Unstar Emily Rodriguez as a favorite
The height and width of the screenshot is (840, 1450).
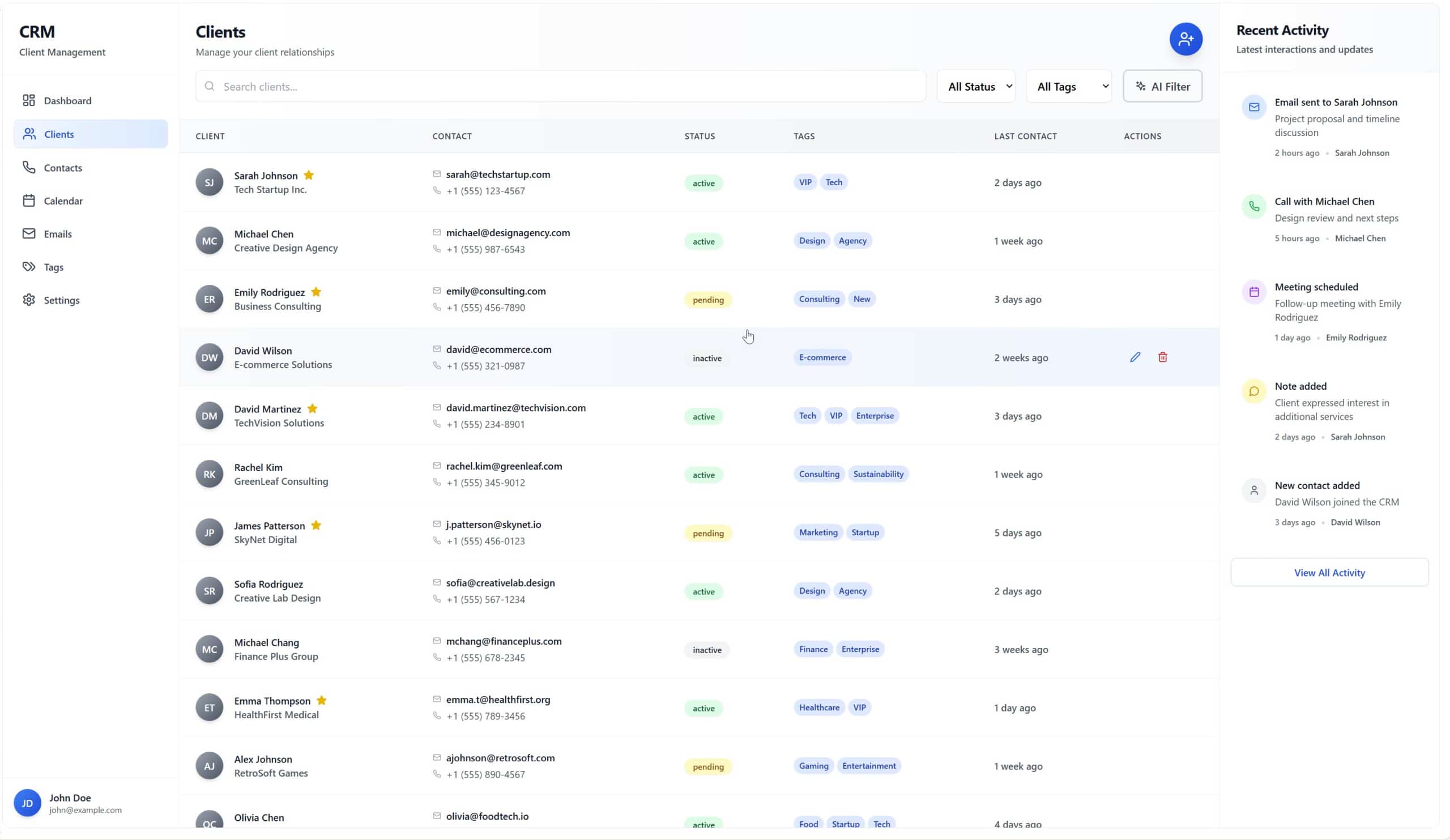pyautogui.click(x=317, y=292)
